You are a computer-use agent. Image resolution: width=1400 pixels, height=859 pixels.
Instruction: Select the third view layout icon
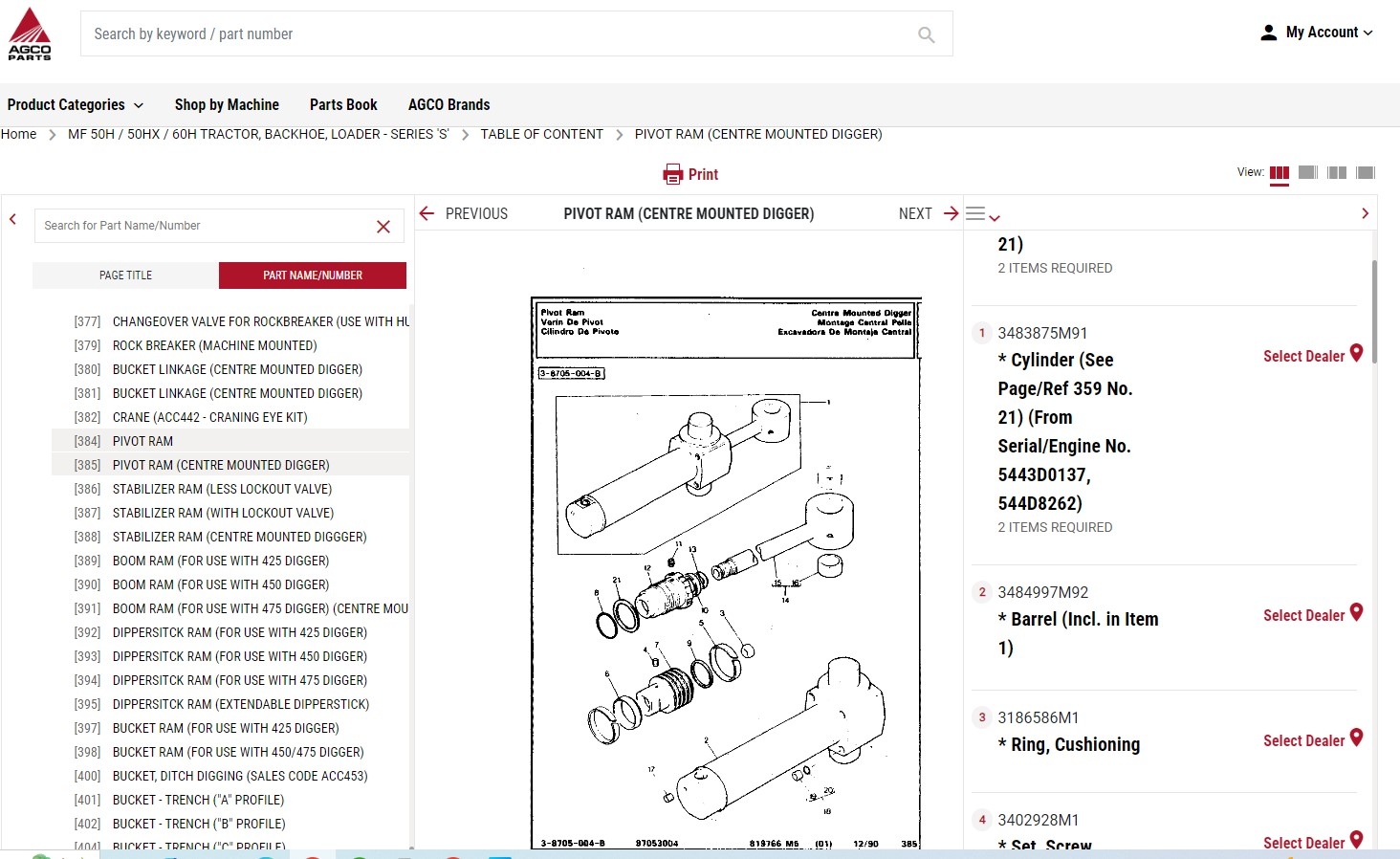(x=1337, y=172)
